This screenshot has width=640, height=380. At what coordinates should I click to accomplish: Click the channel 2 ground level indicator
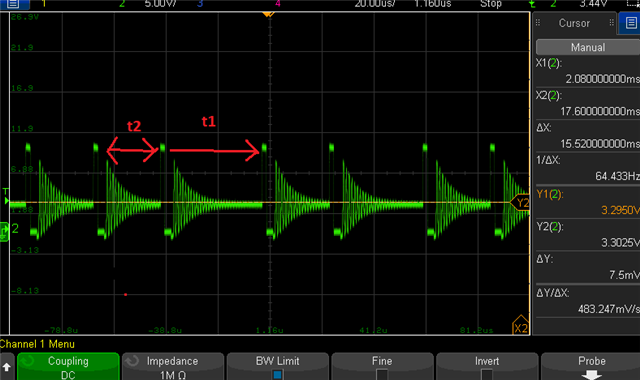pyautogui.click(x=4, y=231)
